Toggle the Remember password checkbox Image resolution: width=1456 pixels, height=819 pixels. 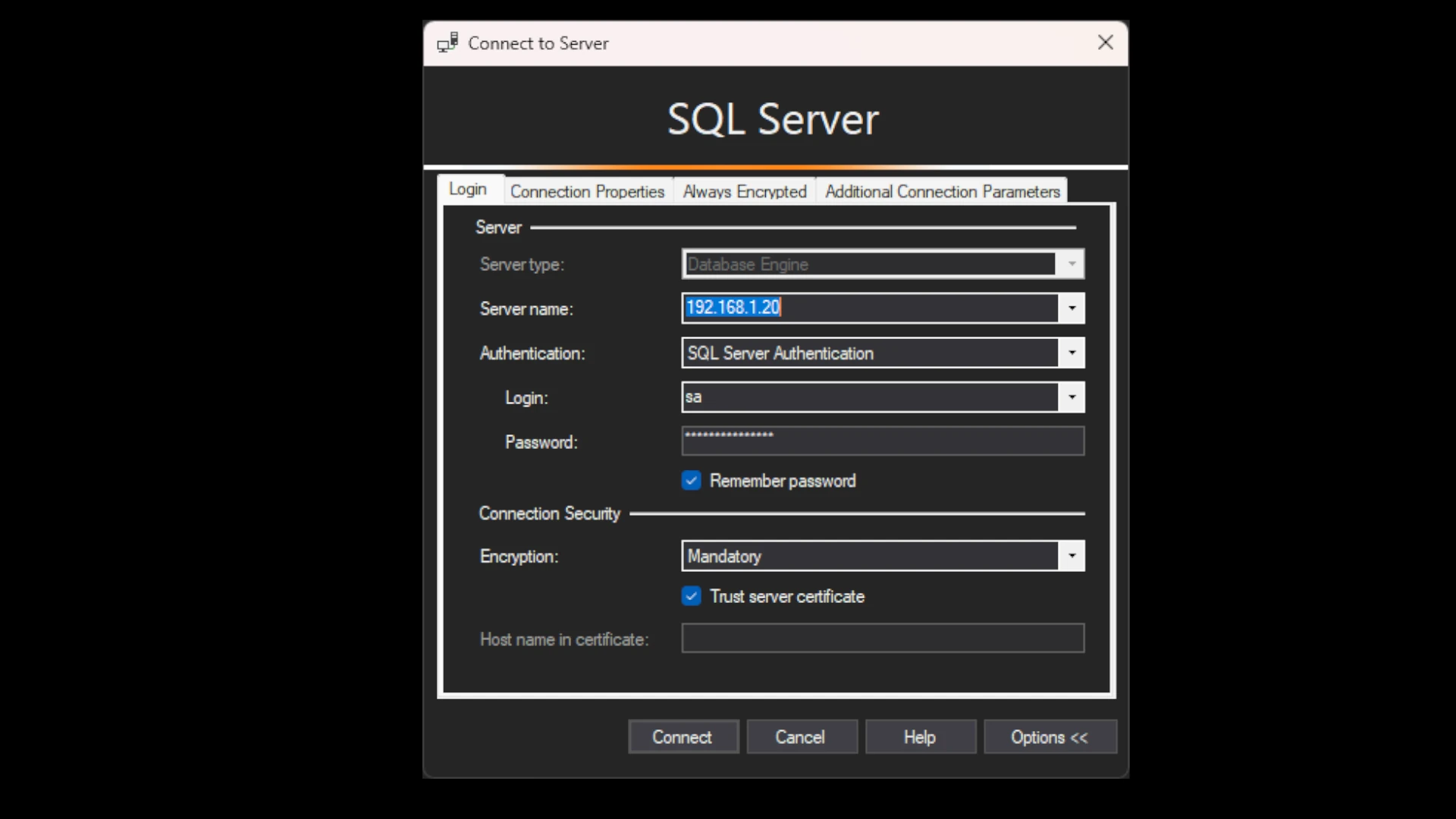[x=691, y=481]
